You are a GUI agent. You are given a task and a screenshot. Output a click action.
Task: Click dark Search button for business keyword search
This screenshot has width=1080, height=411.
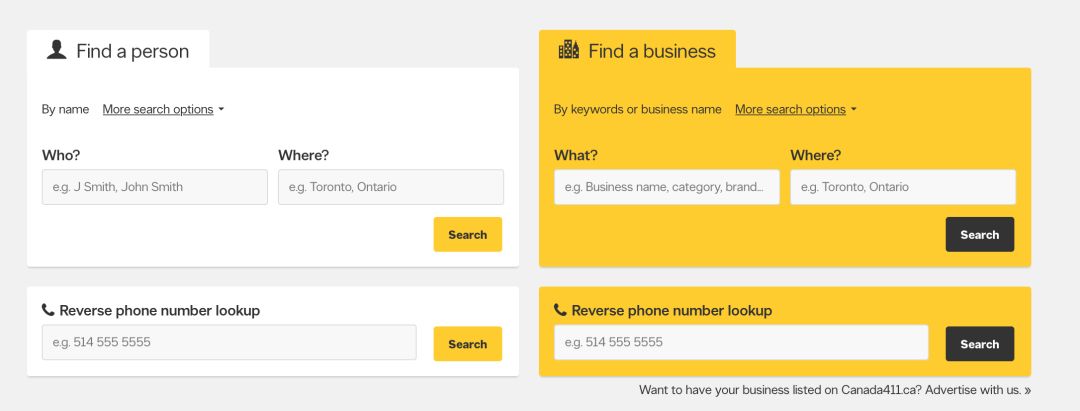979,235
